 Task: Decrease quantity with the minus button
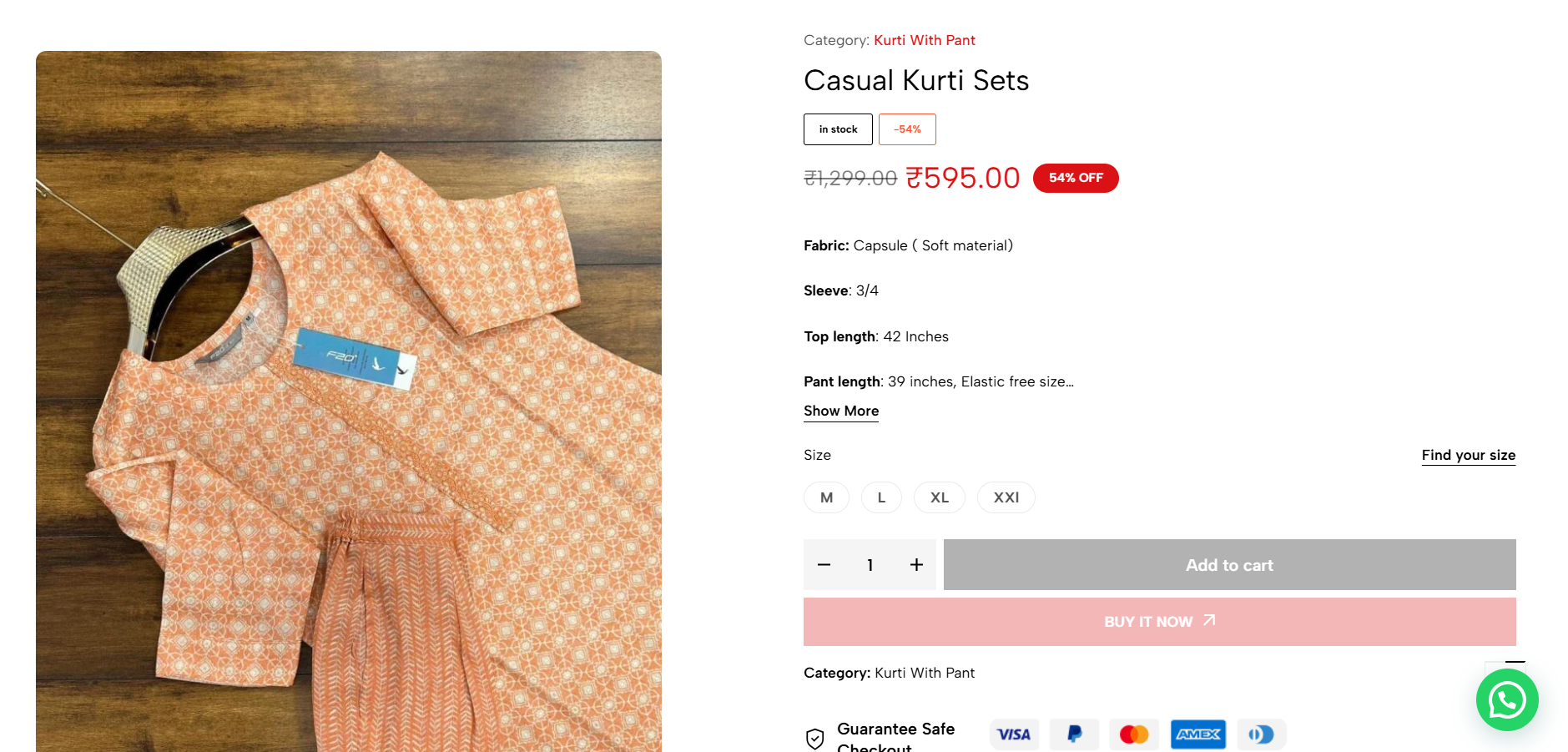[824, 565]
